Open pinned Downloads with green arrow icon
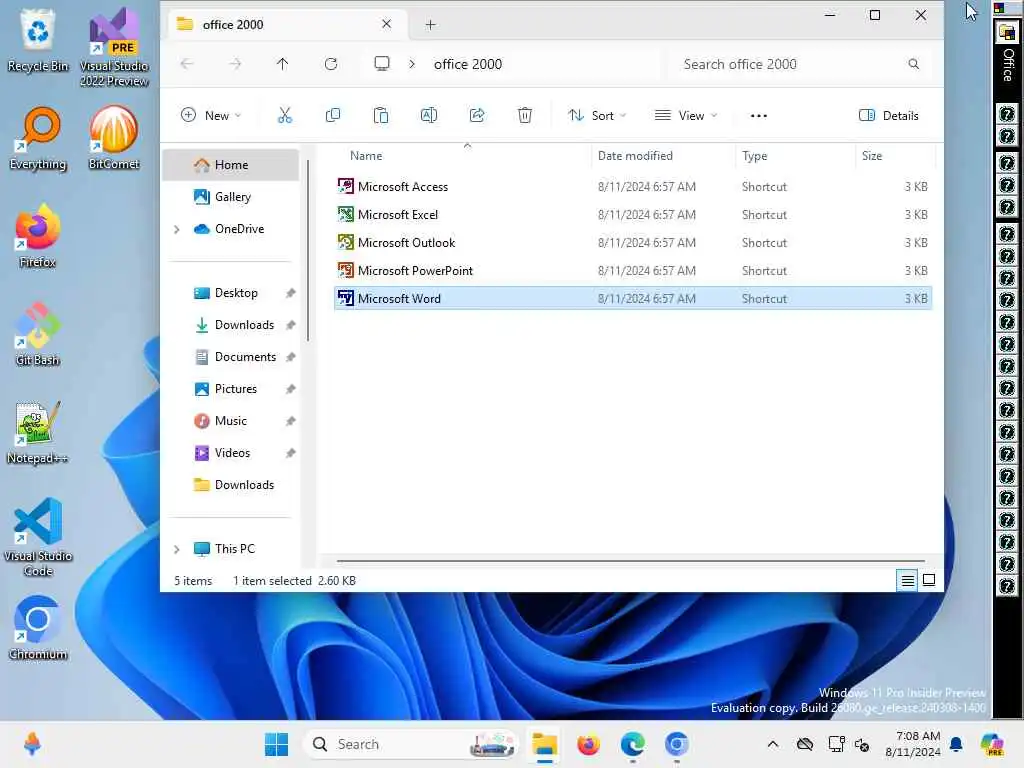 point(231,325)
